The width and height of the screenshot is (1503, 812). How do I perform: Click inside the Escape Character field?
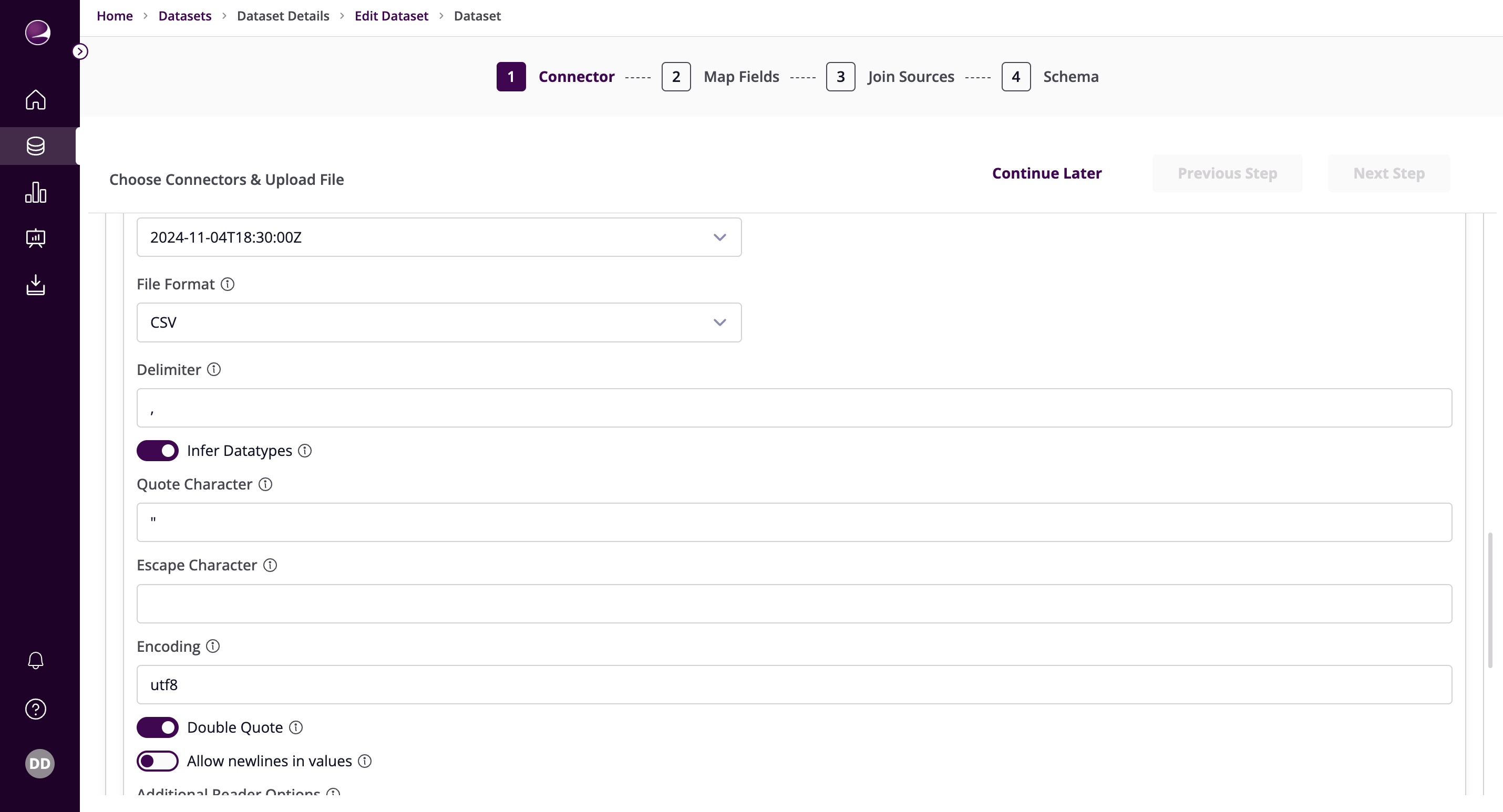point(794,604)
